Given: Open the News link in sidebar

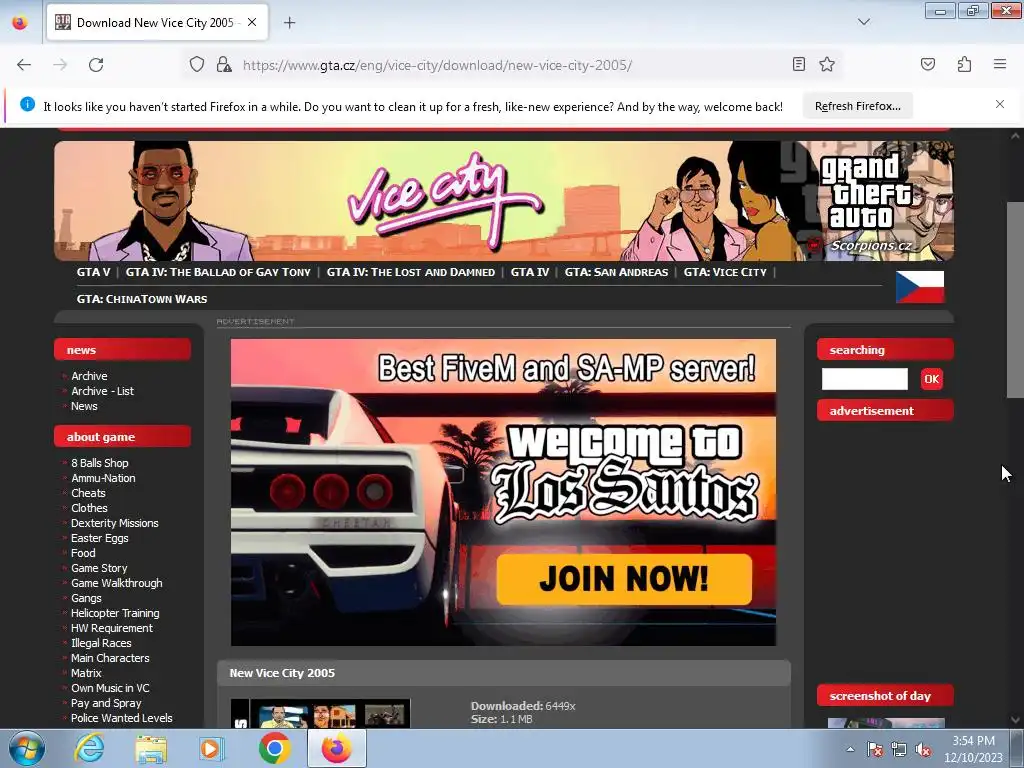Looking at the screenshot, I should point(84,406).
